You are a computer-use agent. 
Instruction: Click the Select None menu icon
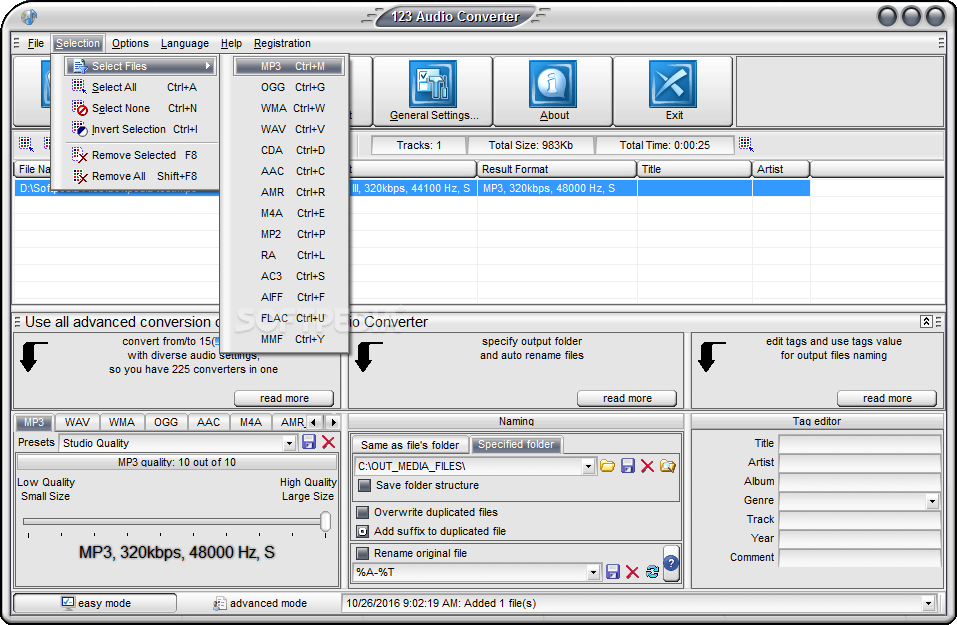[79, 108]
